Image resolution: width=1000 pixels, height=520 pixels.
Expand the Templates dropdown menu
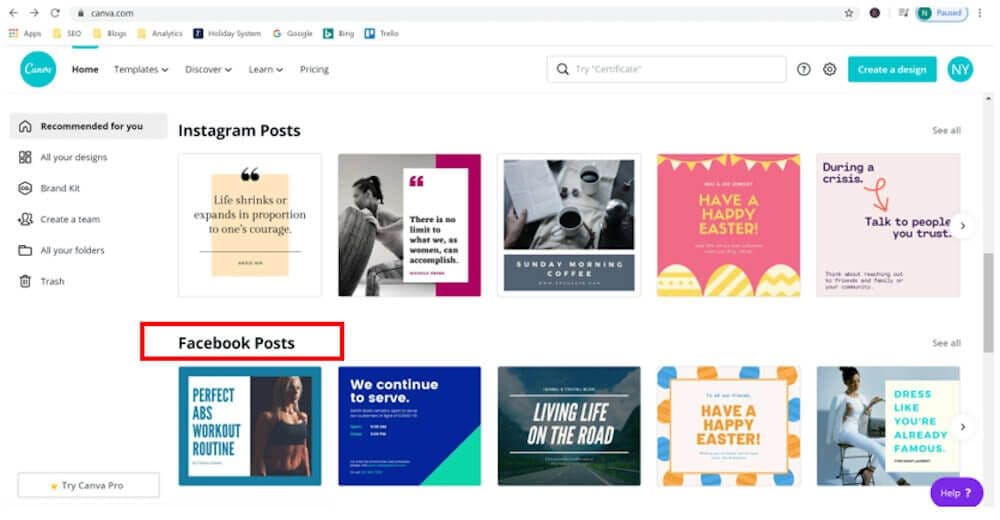point(141,69)
